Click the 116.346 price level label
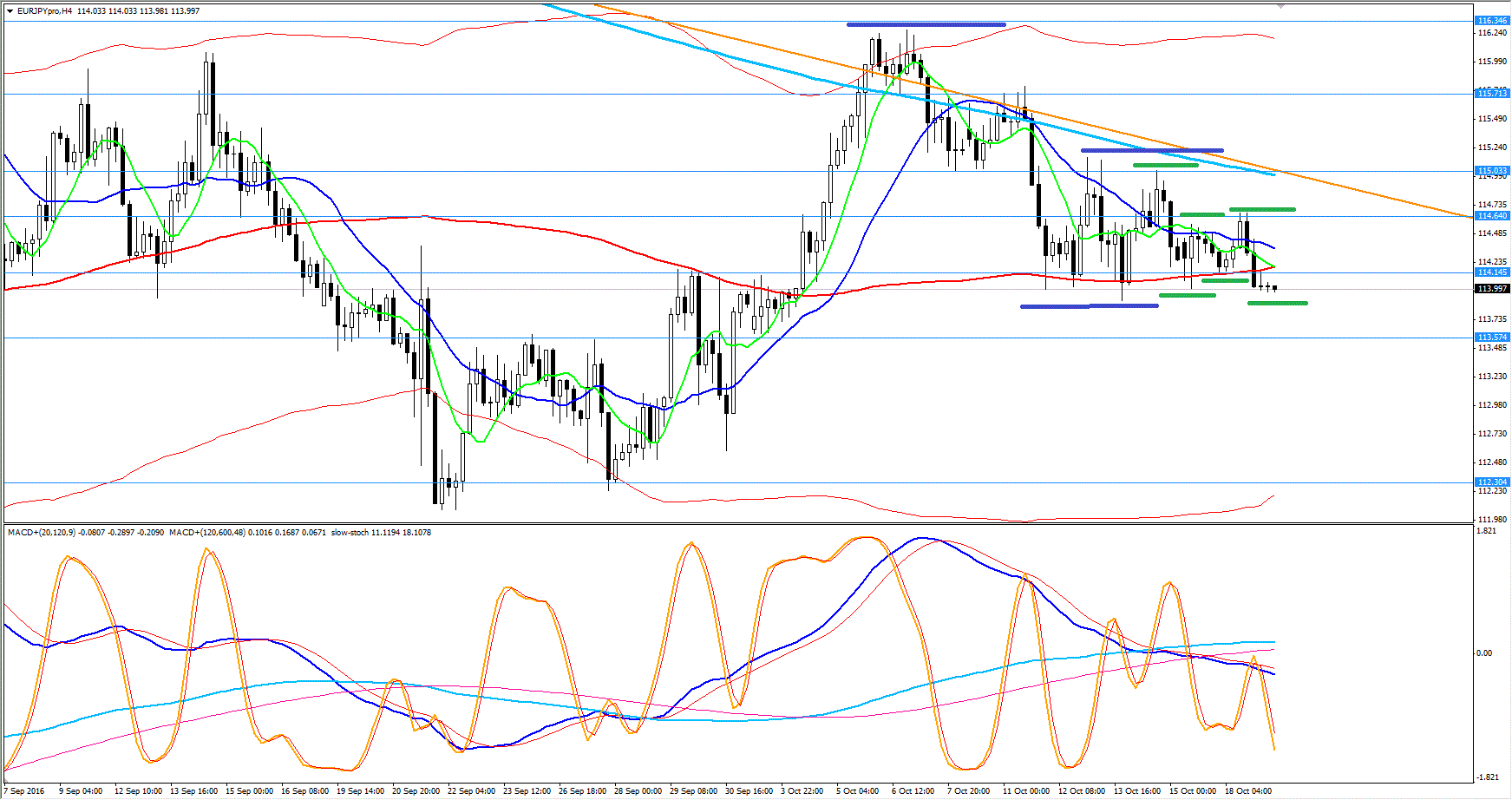 tap(1492, 21)
